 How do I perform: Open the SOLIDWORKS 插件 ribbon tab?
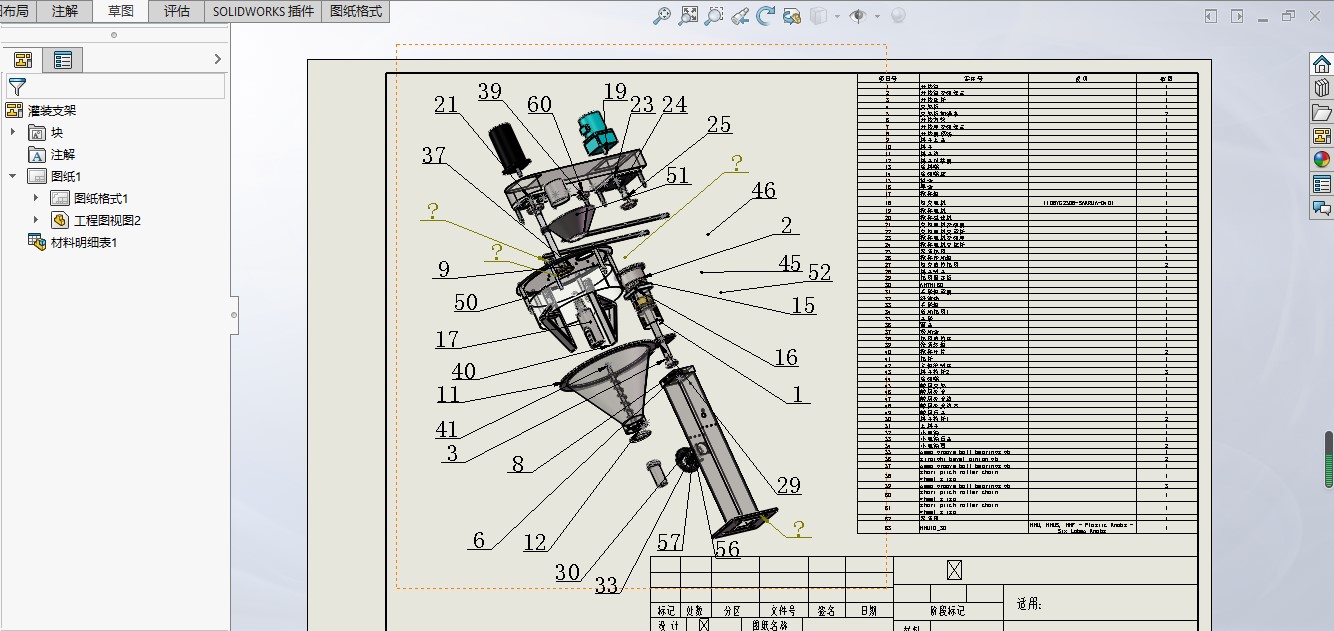pos(264,11)
